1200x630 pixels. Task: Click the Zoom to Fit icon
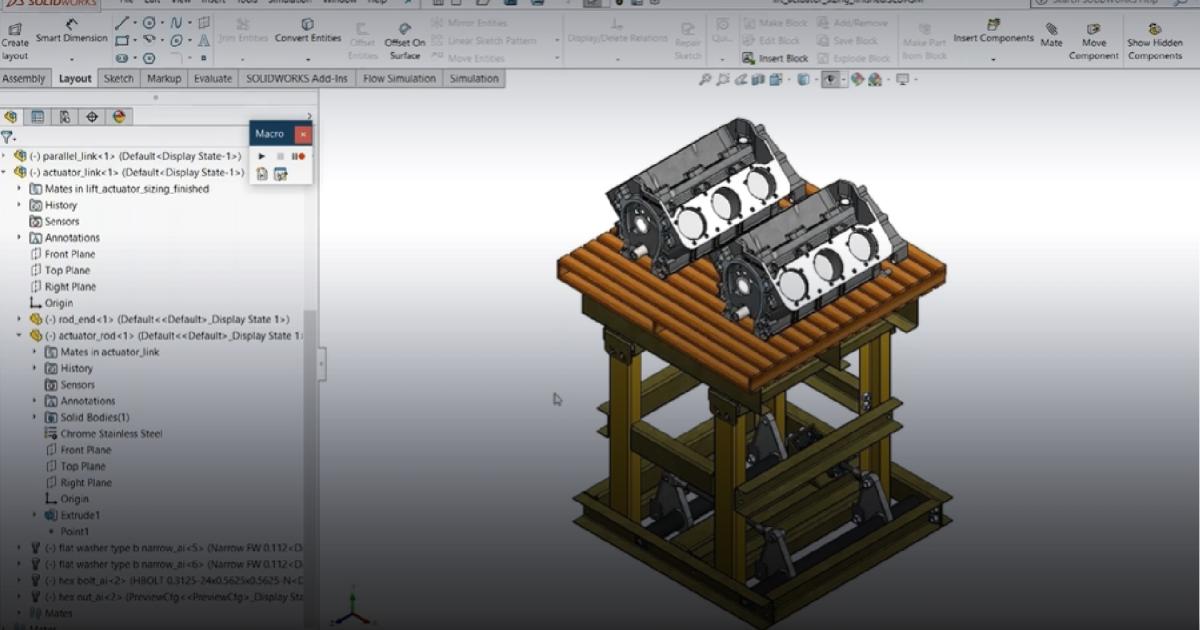(706, 79)
